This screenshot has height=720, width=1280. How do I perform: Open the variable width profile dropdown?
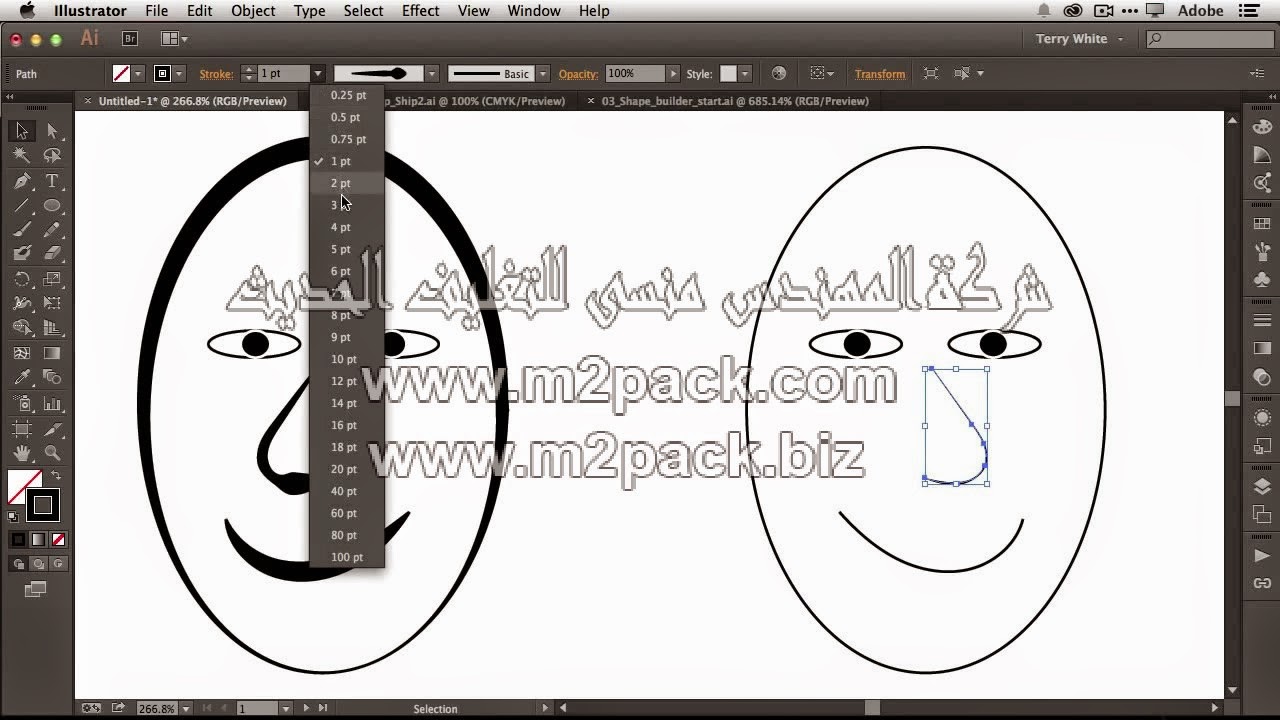click(431, 74)
